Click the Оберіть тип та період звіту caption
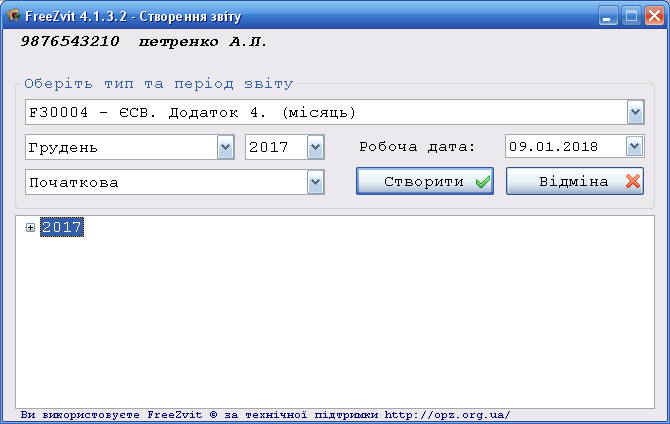The width and height of the screenshot is (670, 424). click(x=159, y=83)
